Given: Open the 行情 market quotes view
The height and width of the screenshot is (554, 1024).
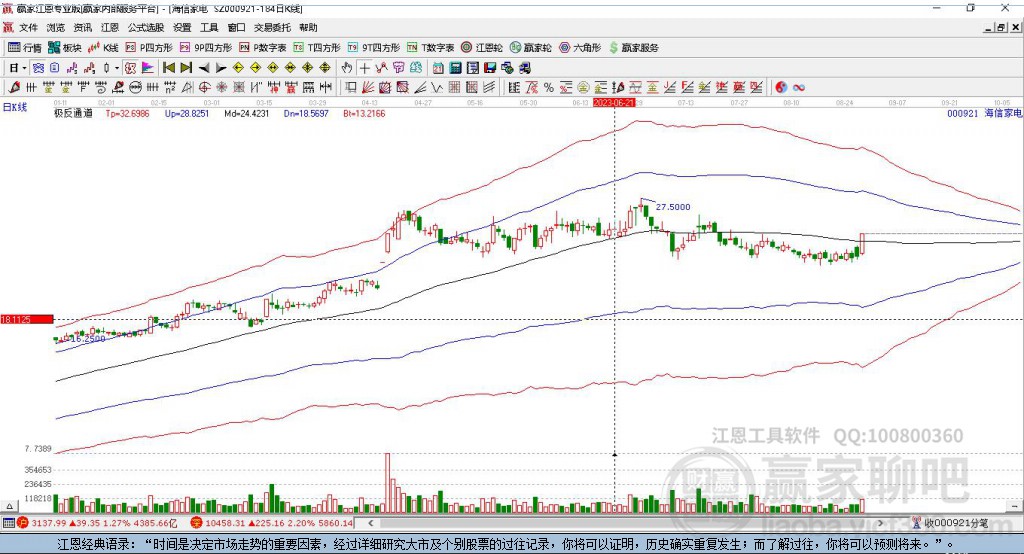Looking at the screenshot, I should (24, 48).
